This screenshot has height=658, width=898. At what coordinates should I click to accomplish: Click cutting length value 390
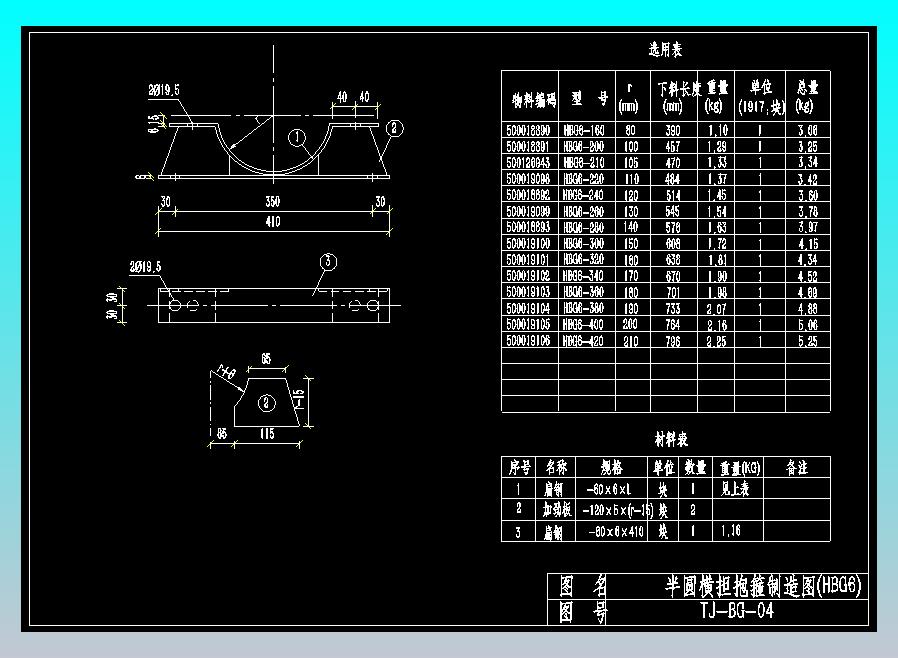tap(673, 130)
